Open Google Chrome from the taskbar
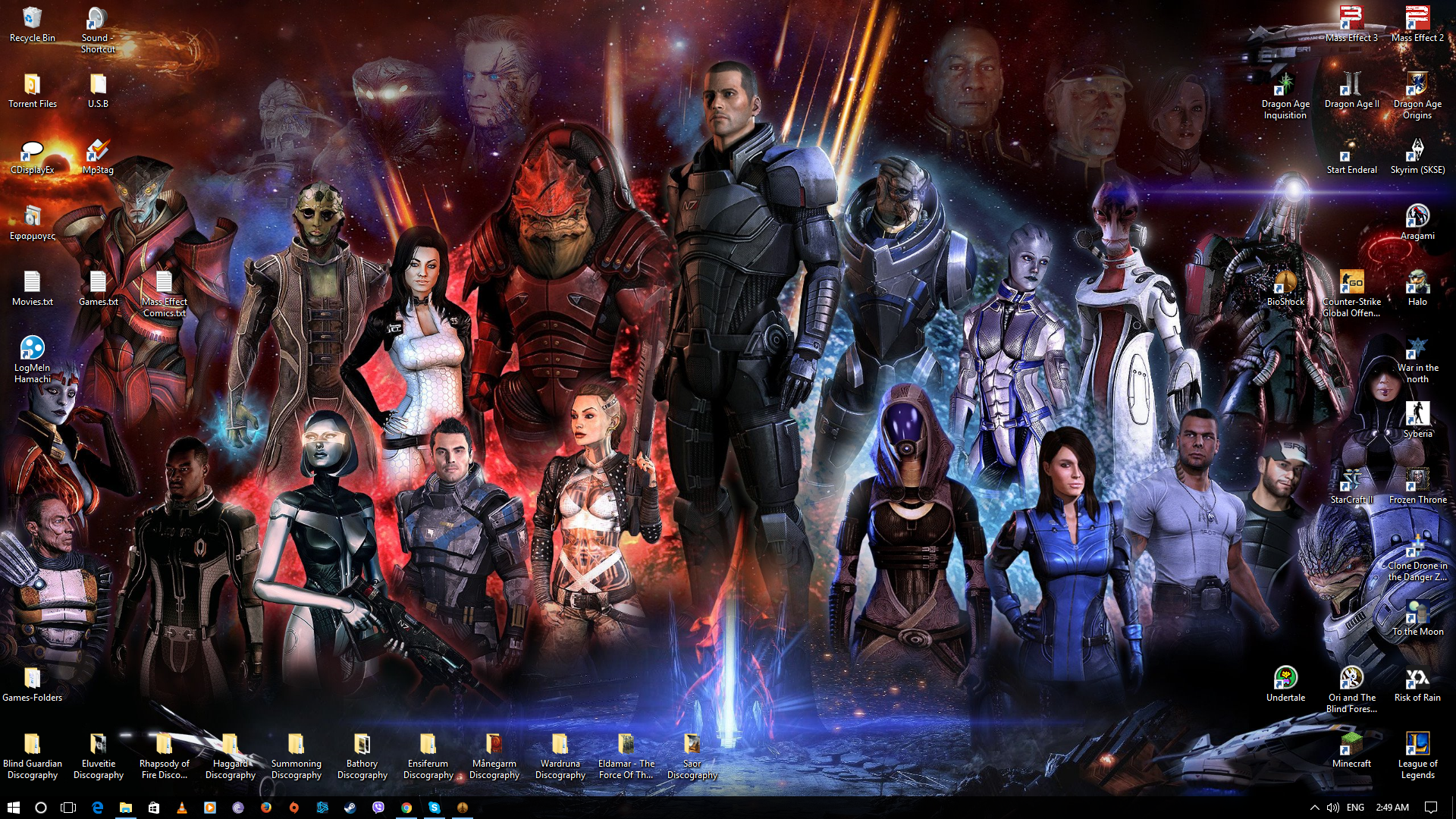This screenshot has width=1456, height=819. coord(406,808)
